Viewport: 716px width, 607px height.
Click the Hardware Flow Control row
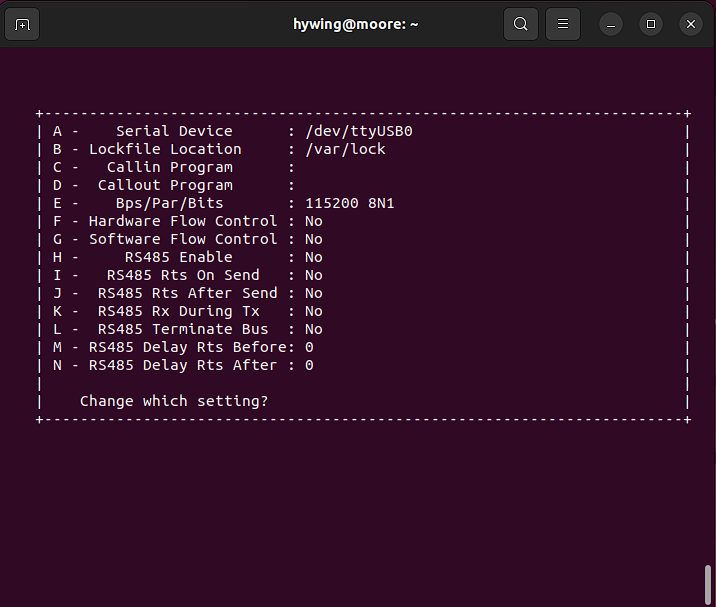pos(182,221)
